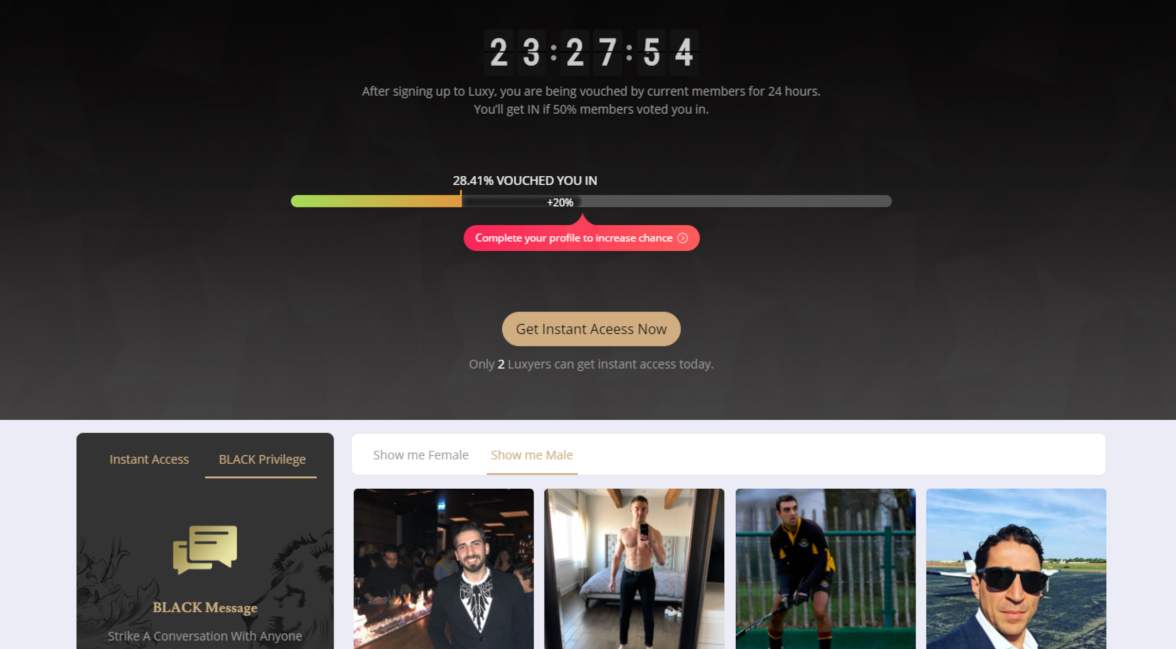Click the +20% marker on the progress bar
Viewport: 1176px width, 649px height.
(x=560, y=202)
